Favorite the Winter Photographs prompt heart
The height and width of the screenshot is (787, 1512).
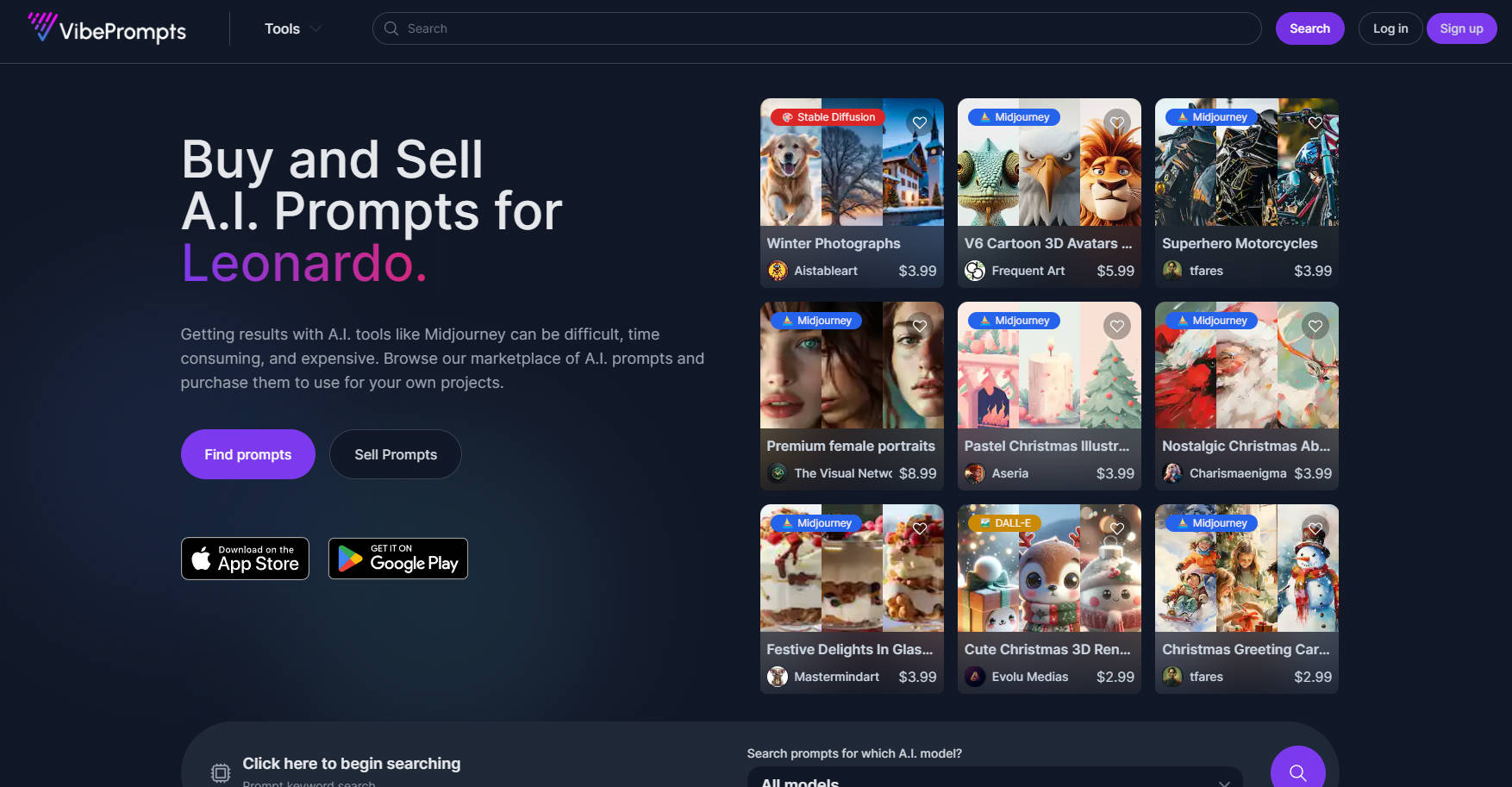920,122
